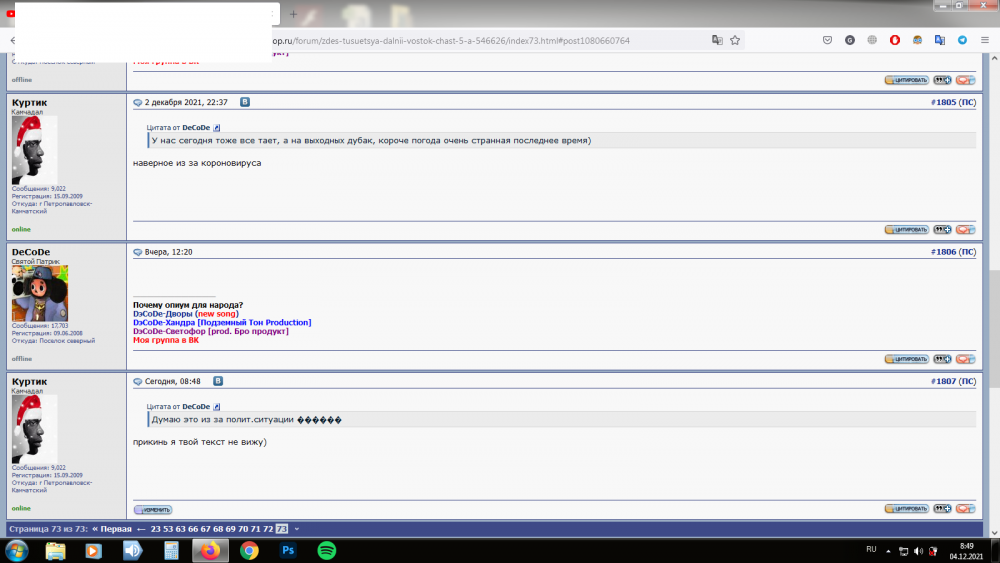Click the RU language indicator
This screenshot has width=1000, height=563.
(x=871, y=549)
